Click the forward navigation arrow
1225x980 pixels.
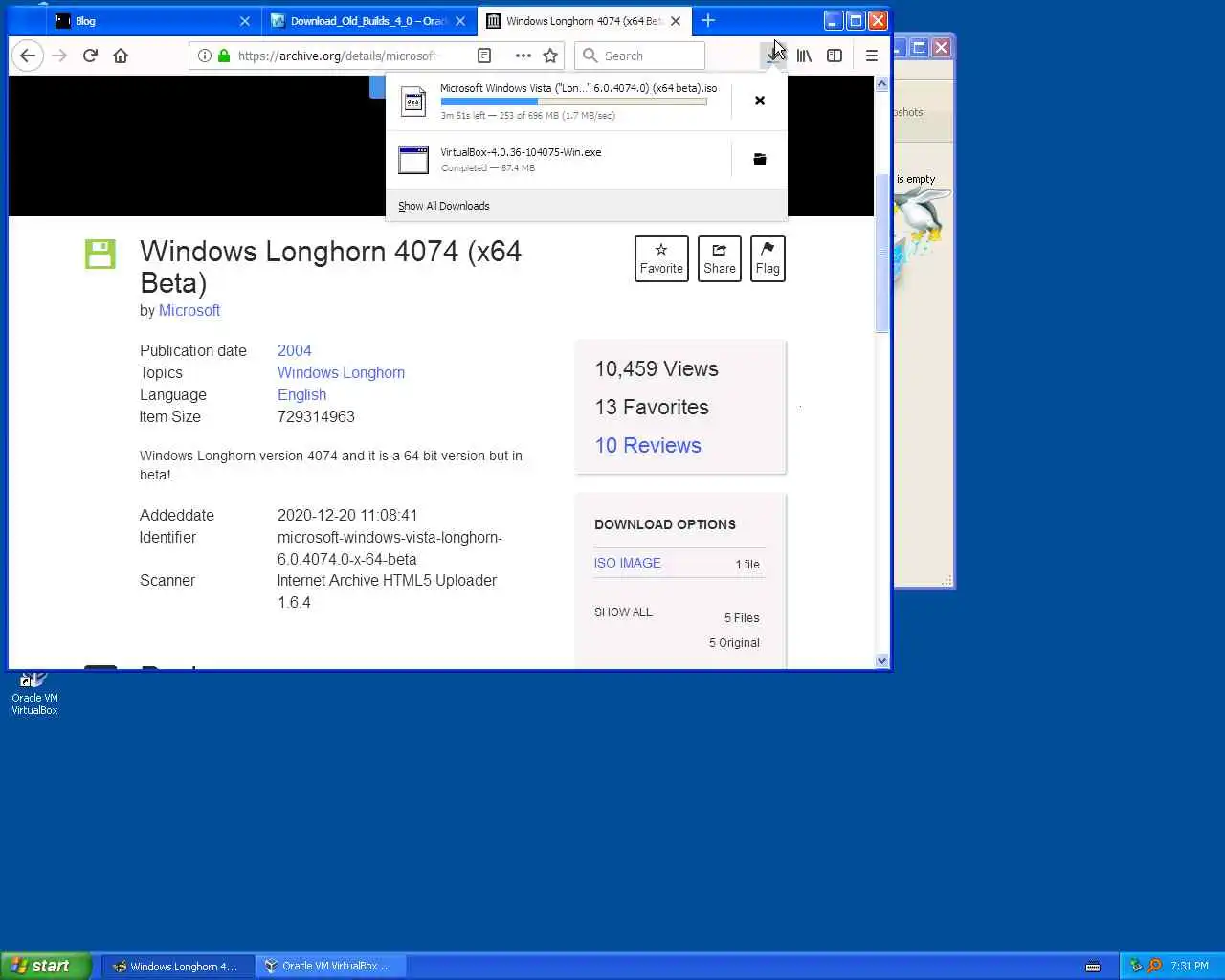pyautogui.click(x=59, y=56)
